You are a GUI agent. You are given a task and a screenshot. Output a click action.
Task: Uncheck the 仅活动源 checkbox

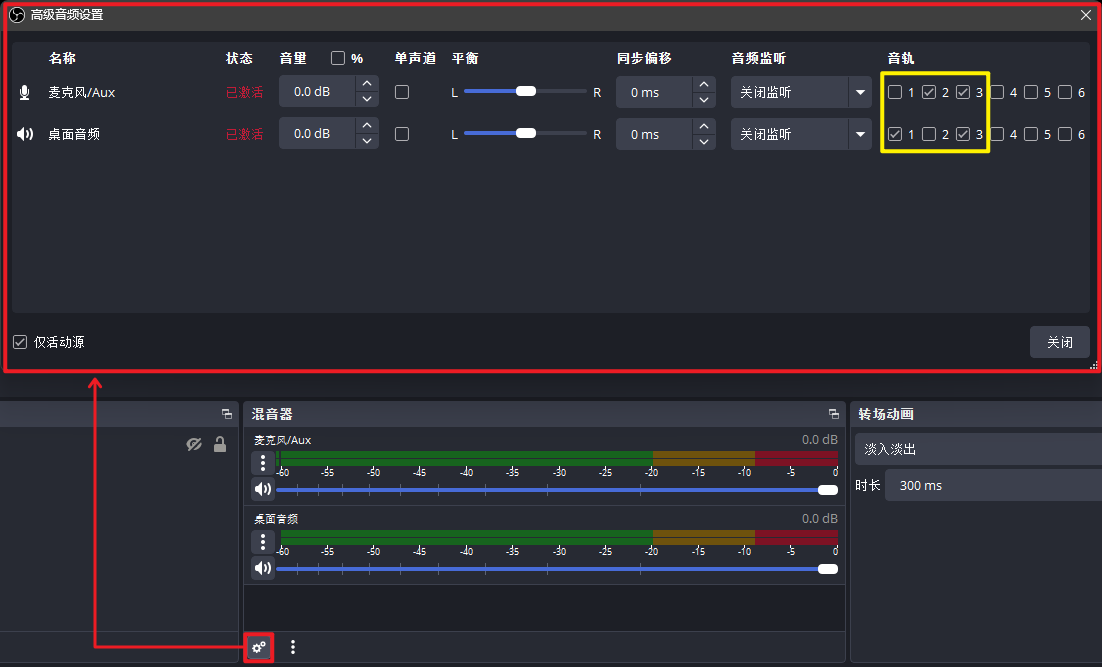[20, 341]
